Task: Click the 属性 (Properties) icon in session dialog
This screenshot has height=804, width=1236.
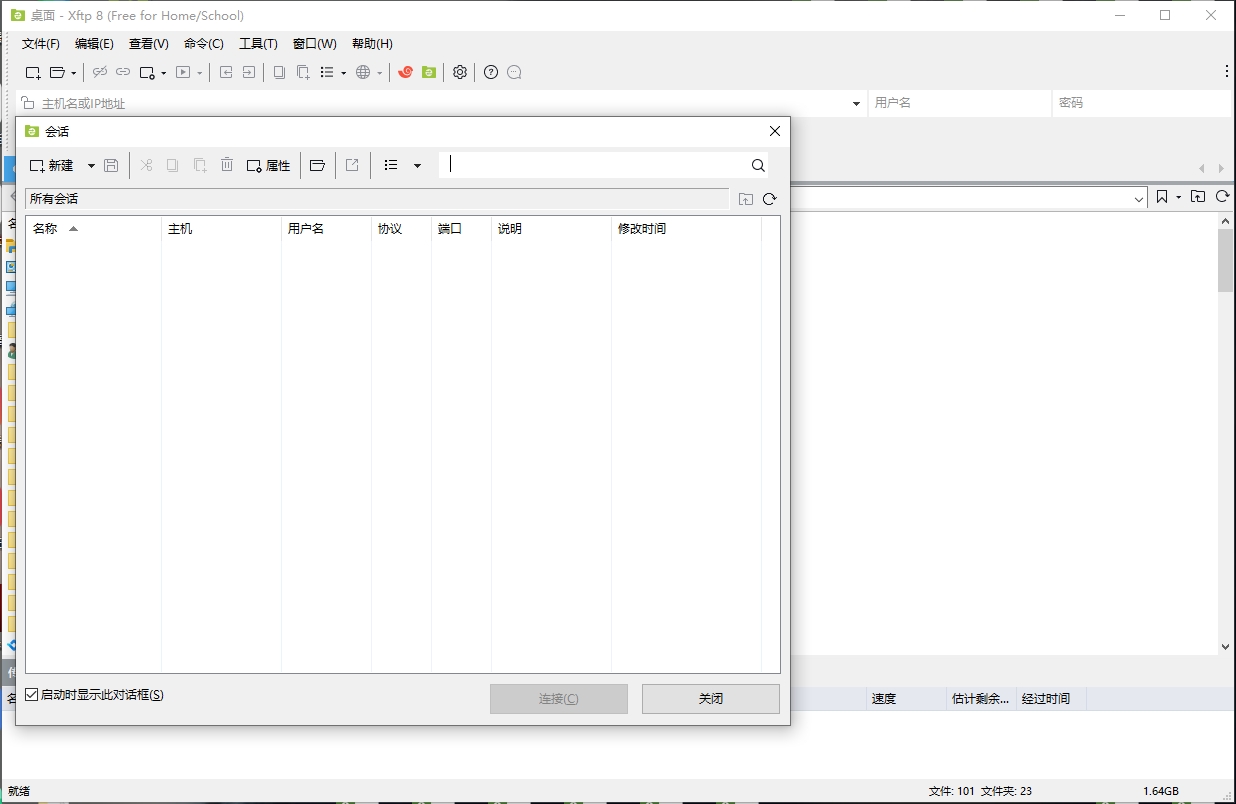Action: tap(268, 165)
